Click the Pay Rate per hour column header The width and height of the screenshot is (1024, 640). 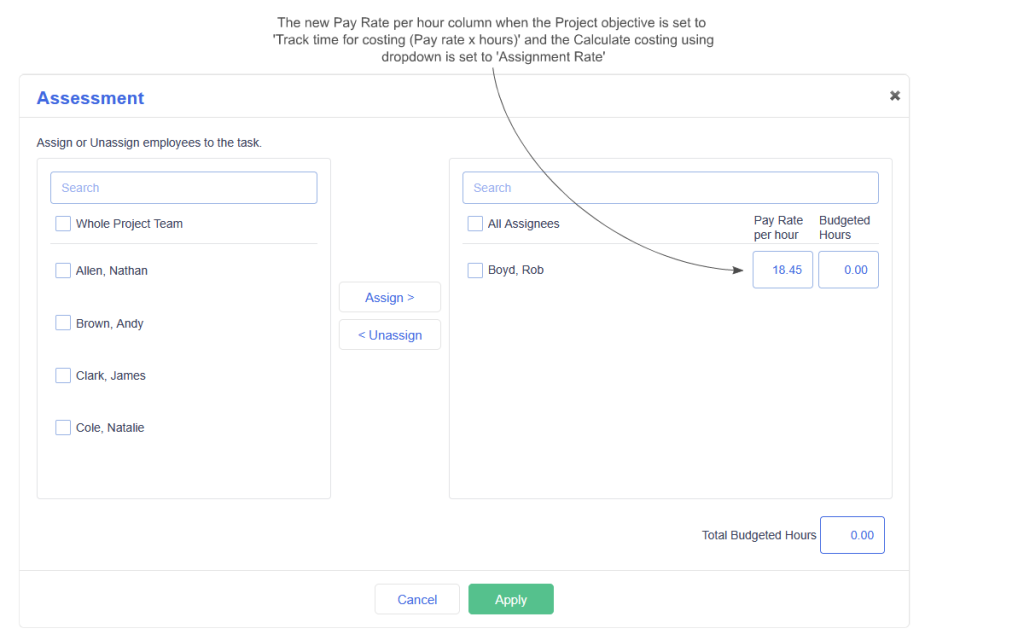point(778,227)
